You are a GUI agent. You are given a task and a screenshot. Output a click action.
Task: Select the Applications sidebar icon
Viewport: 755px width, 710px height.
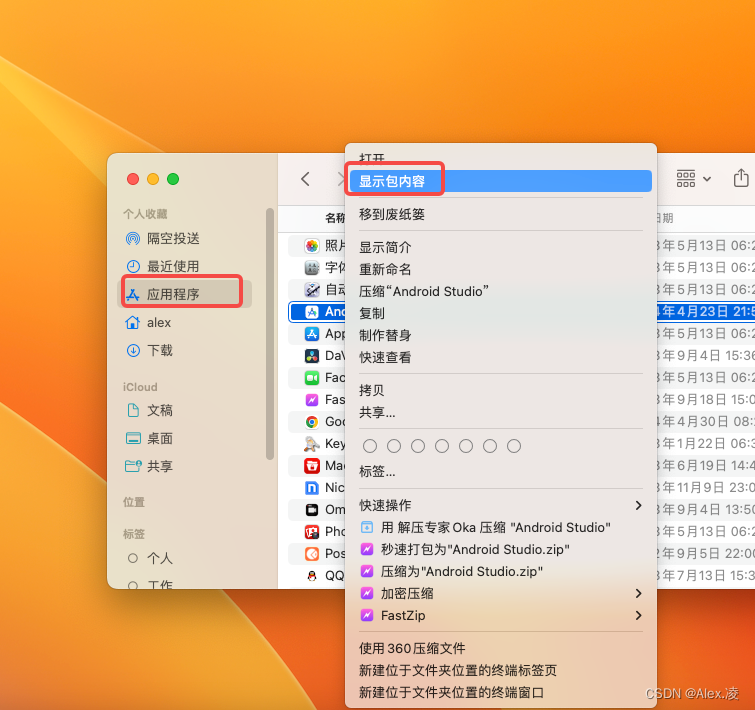[133, 294]
